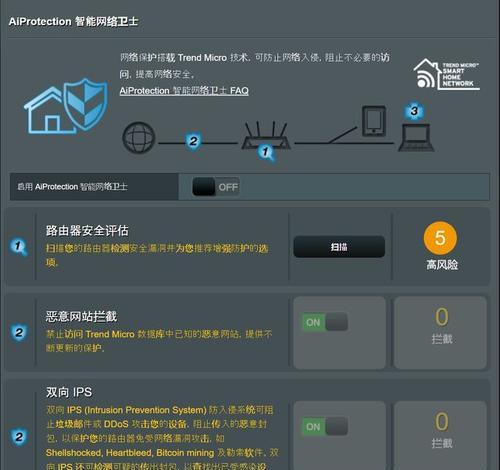
Task: Disable the 双向 IPS ON toggle
Action: pyautogui.click(x=325, y=426)
